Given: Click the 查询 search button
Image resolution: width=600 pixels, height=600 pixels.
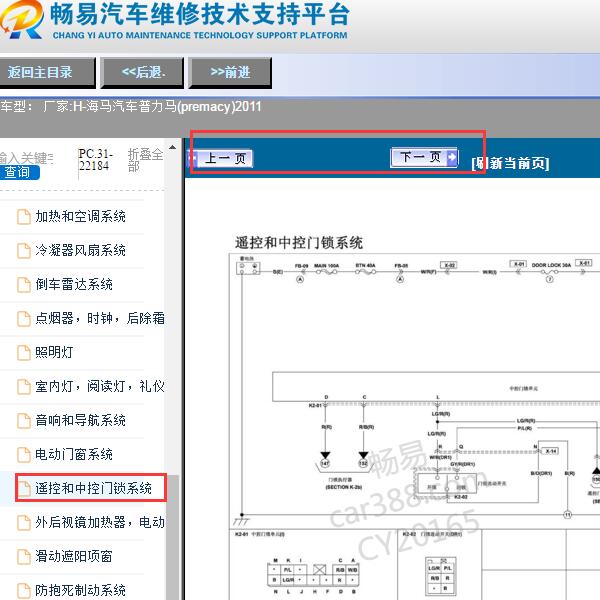Looking at the screenshot, I should [19, 172].
